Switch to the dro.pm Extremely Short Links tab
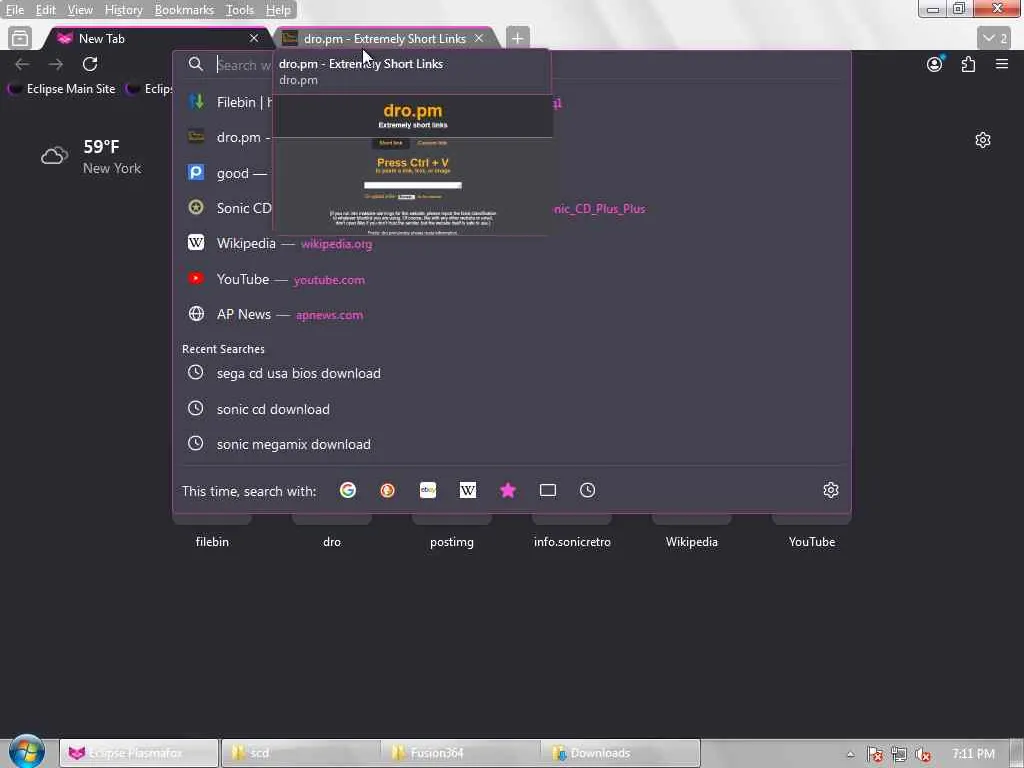Viewport: 1024px width, 768px height. [x=385, y=39]
